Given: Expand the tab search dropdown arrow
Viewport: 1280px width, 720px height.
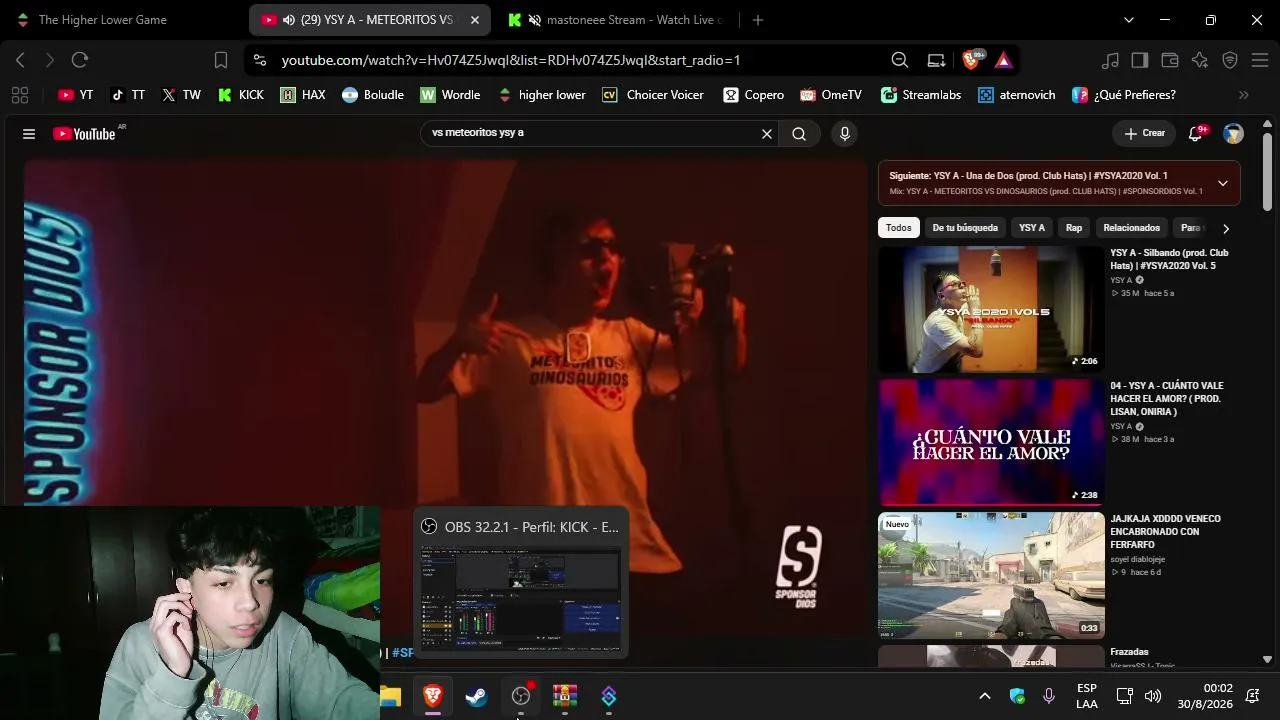Looking at the screenshot, I should tap(1129, 20).
